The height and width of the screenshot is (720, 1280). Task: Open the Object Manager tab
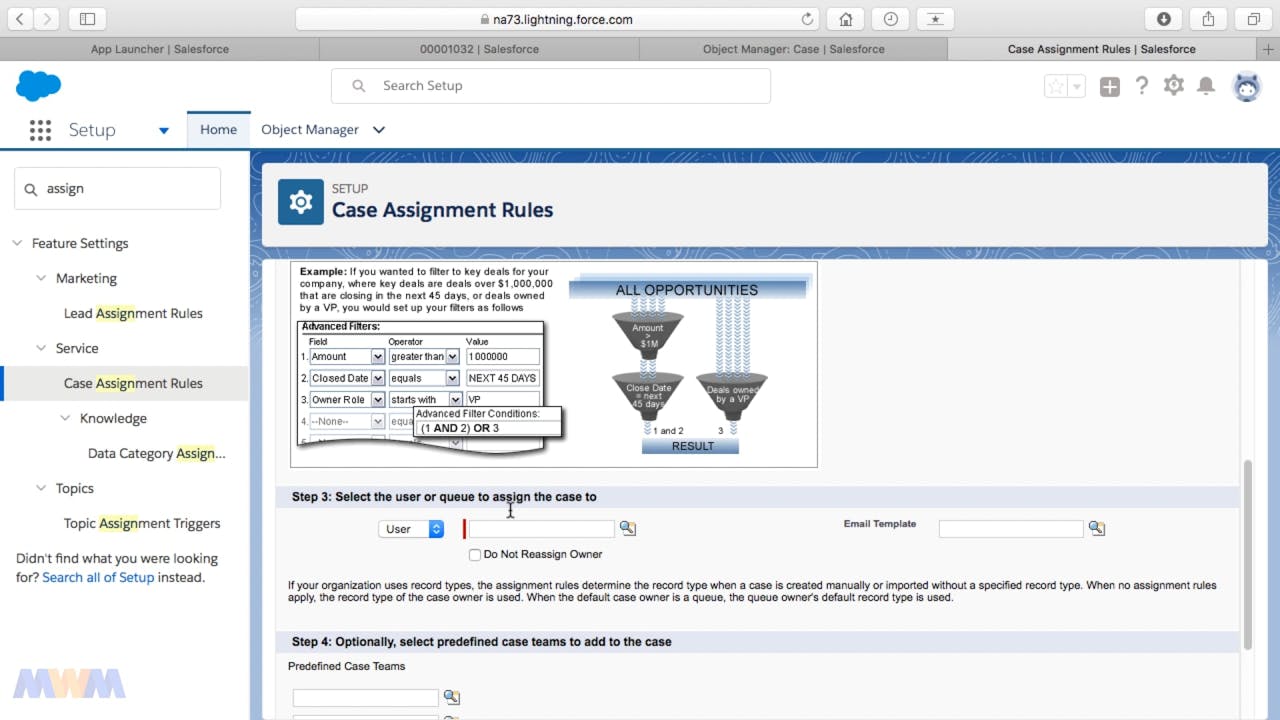click(x=310, y=129)
